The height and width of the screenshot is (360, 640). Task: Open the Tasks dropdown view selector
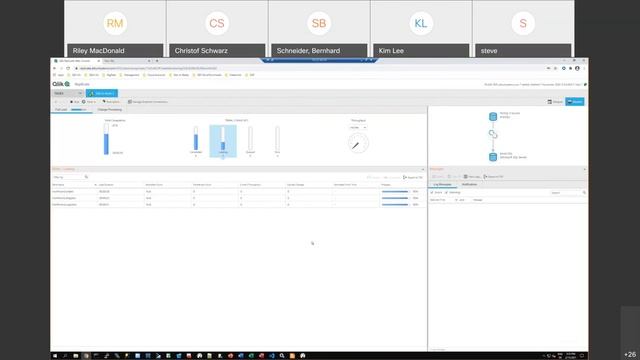pyautogui.click(x=68, y=93)
